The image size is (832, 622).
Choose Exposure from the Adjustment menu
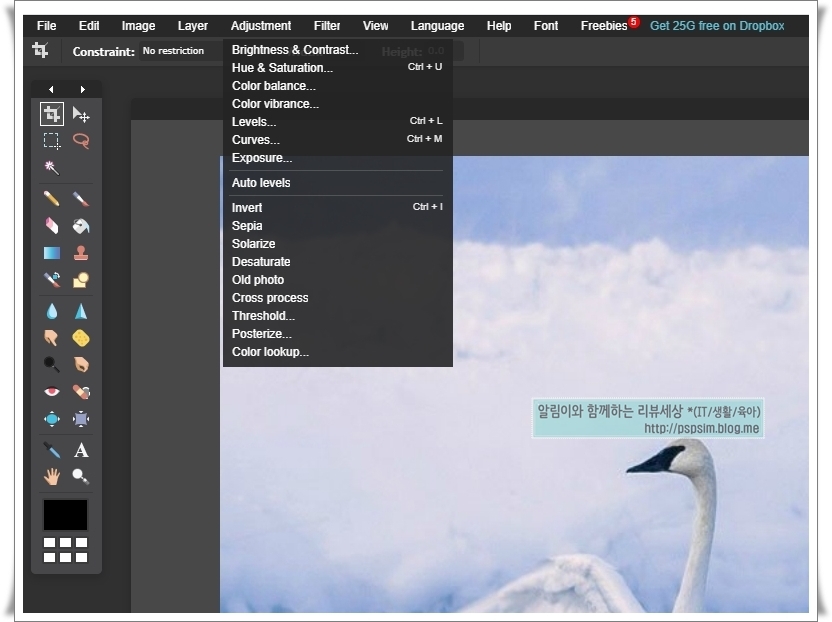click(x=338, y=158)
